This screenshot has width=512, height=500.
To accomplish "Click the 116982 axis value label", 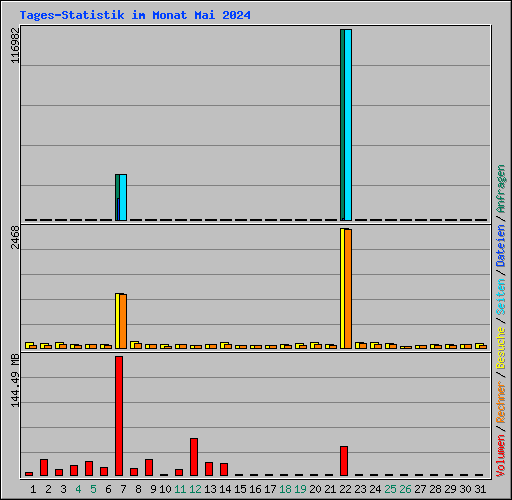I will click(15, 45).
